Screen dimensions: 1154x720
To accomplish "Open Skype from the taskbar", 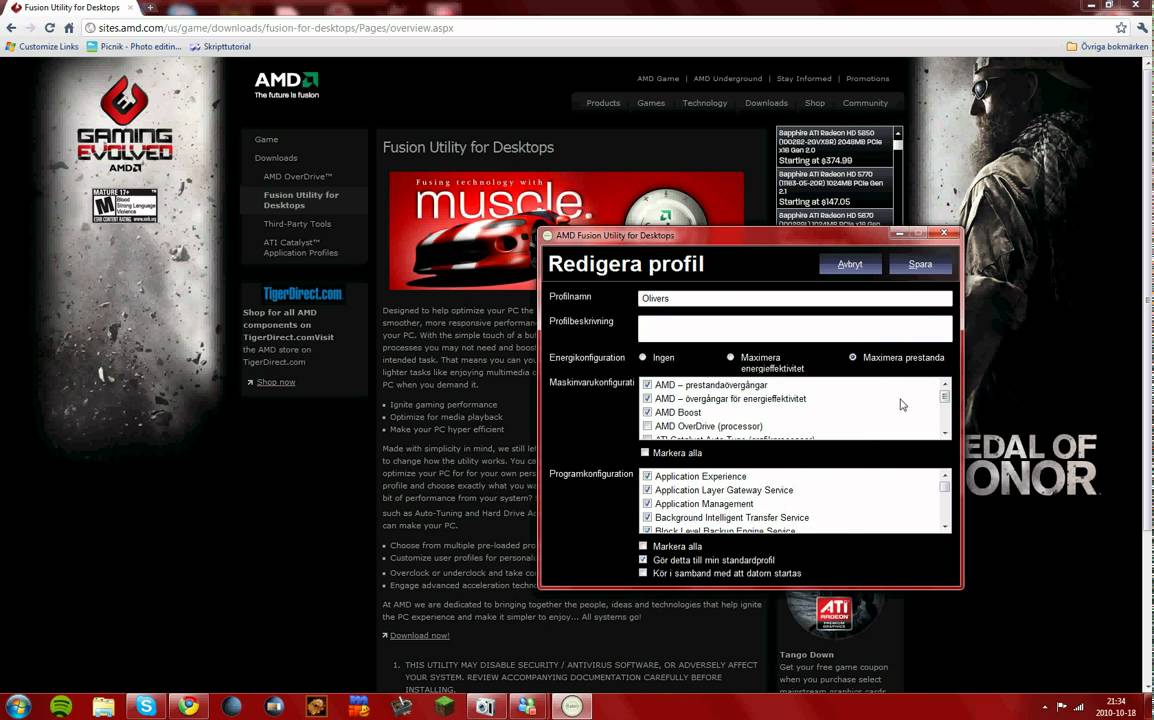I will tap(146, 707).
